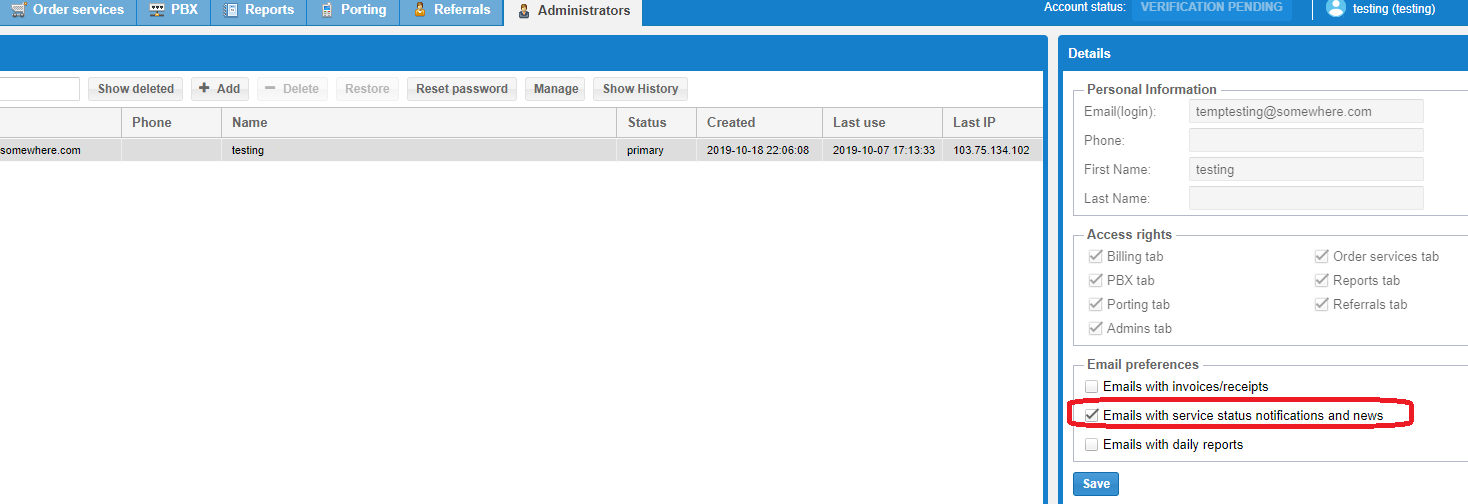
Task: Click last use 2019-10-07 17:13:33
Action: coord(882,150)
